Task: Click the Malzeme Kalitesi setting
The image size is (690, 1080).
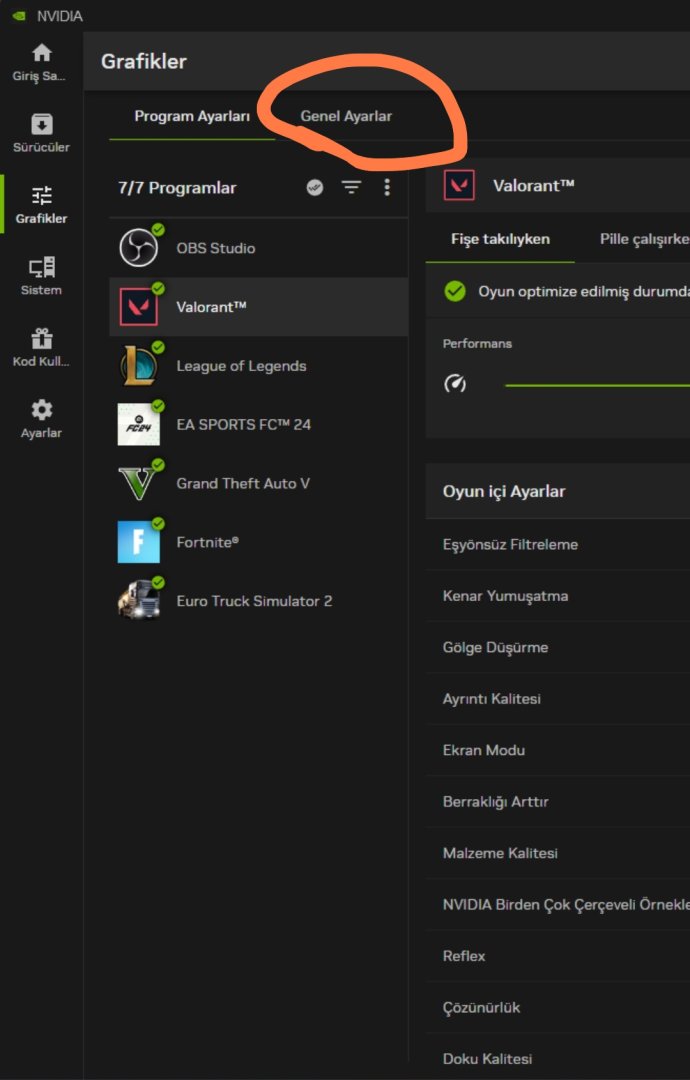Action: 558,853
